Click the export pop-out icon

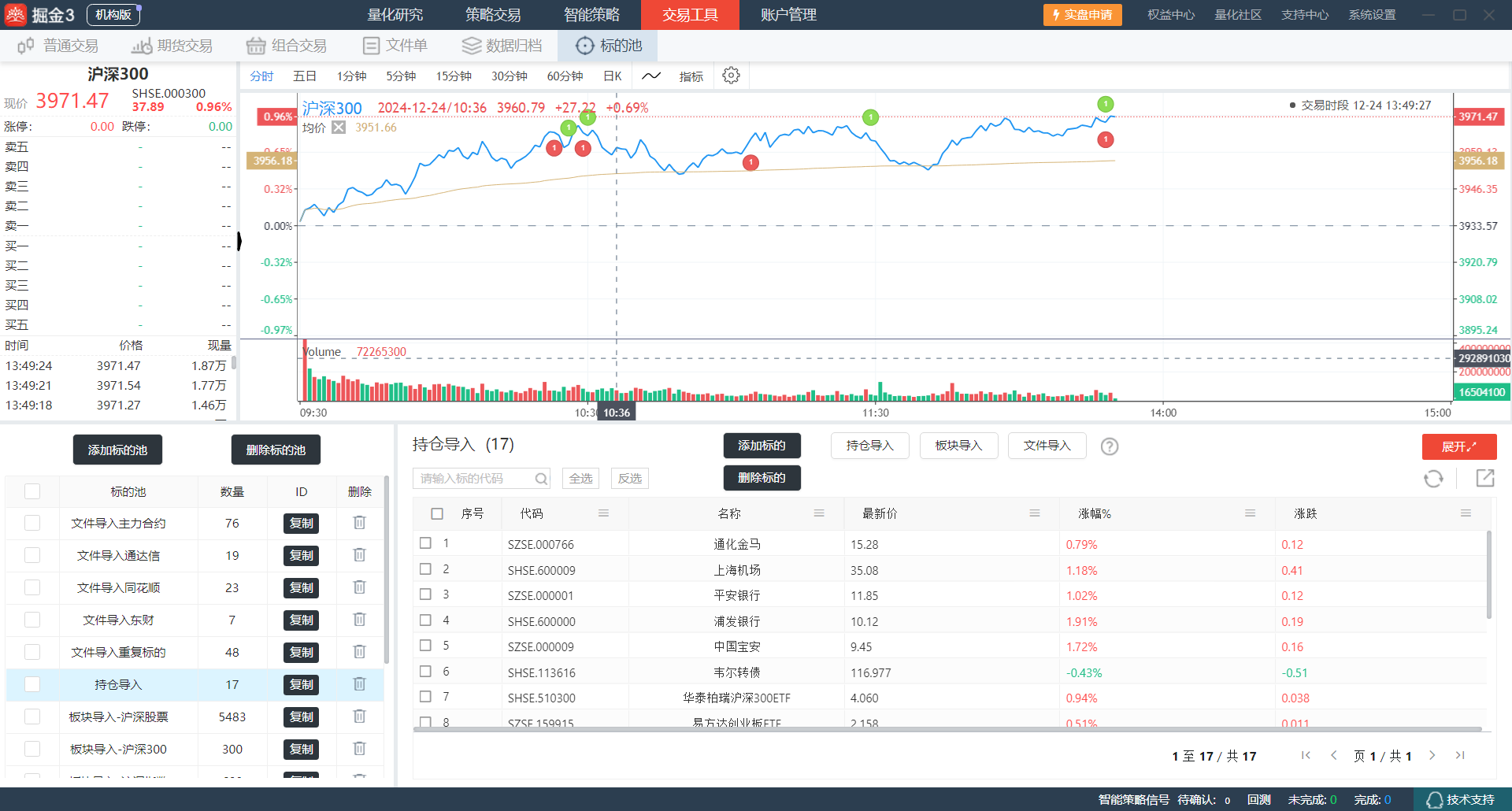pos(1485,478)
